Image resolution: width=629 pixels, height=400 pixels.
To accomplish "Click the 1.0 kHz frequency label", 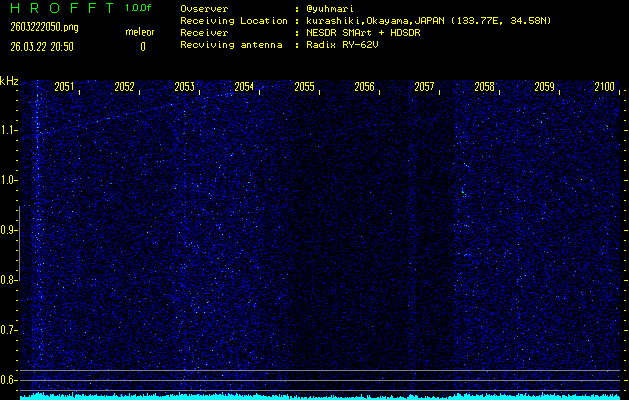I will pos(7,181).
